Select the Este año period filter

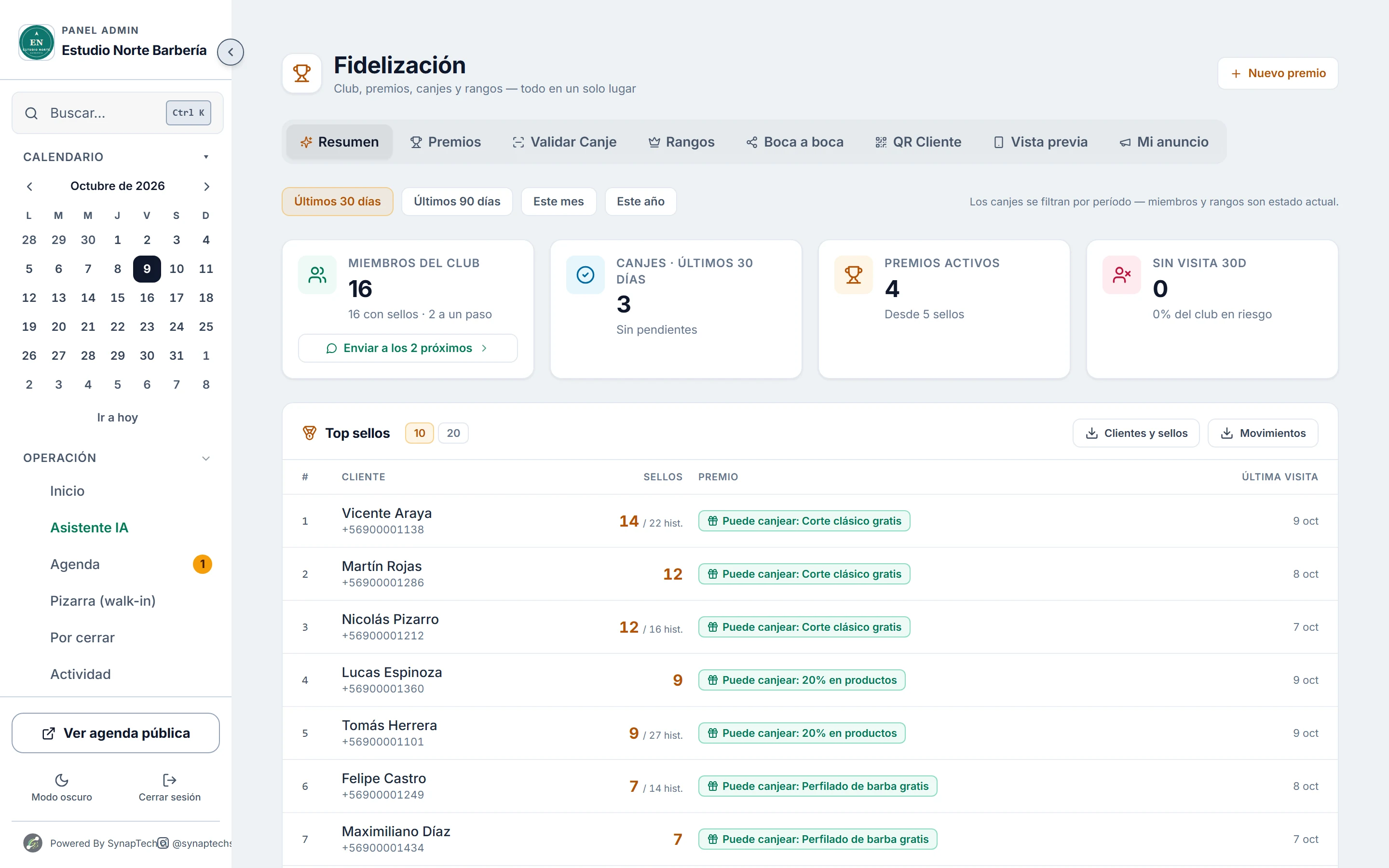640,202
